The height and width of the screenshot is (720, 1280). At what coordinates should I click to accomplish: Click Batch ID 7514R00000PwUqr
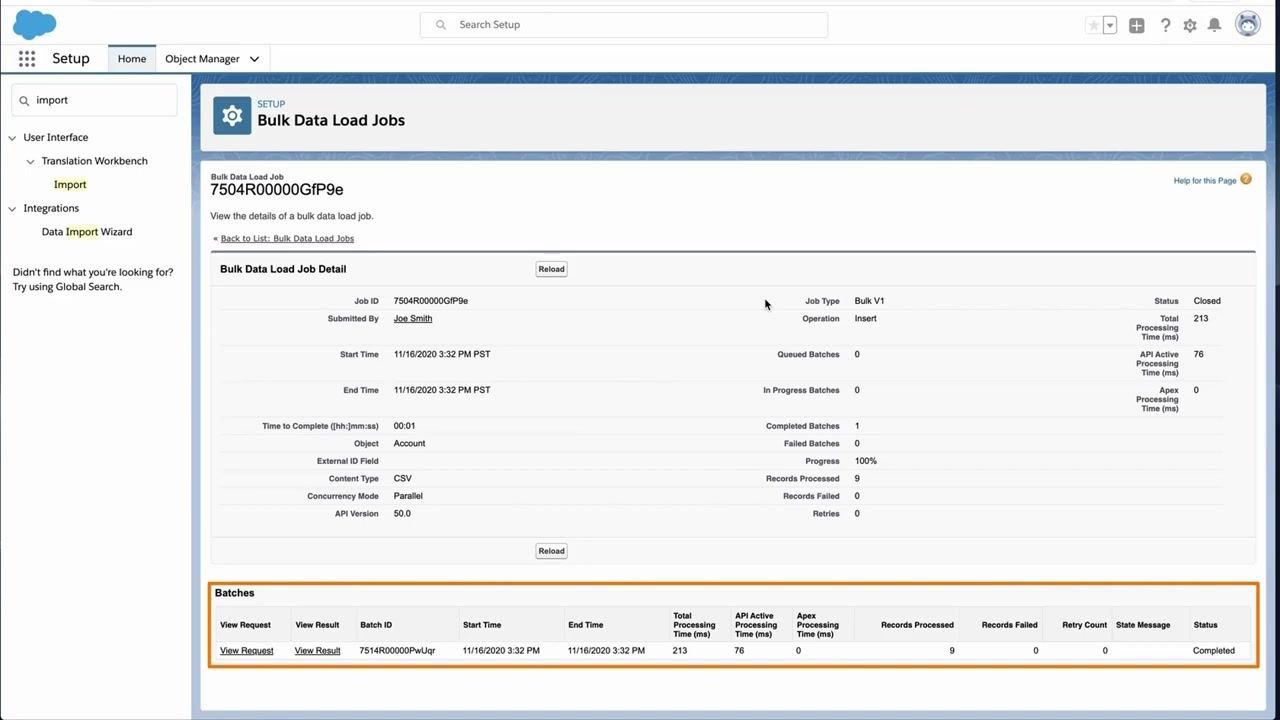pos(397,651)
